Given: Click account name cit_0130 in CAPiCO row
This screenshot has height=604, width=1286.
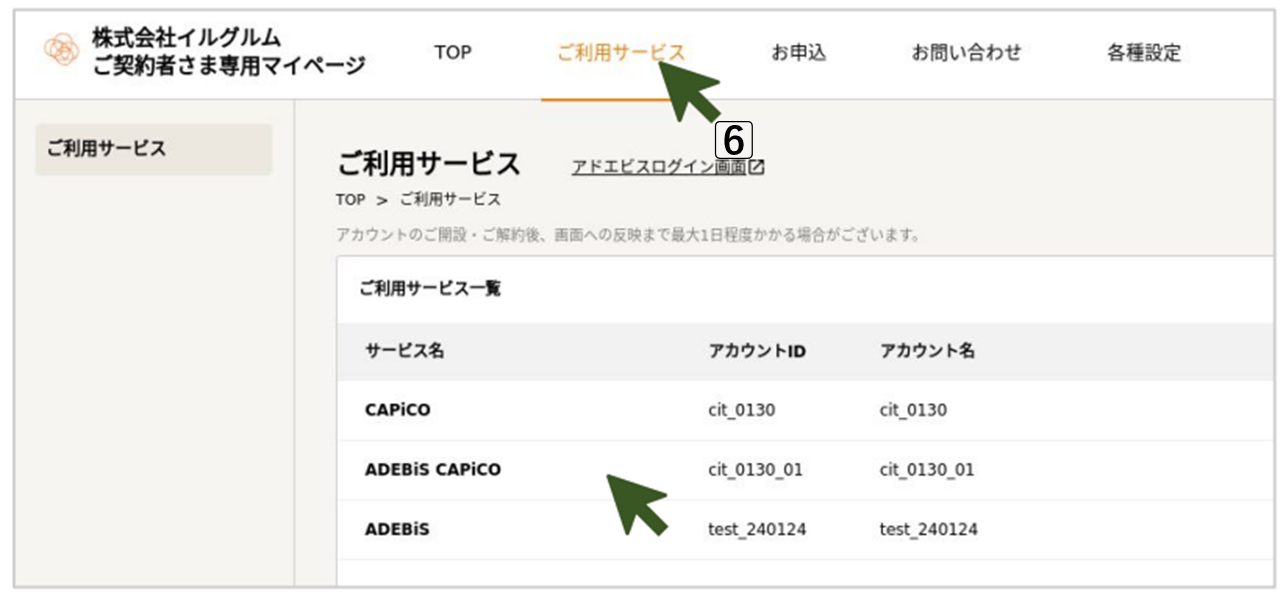Looking at the screenshot, I should 912,410.
